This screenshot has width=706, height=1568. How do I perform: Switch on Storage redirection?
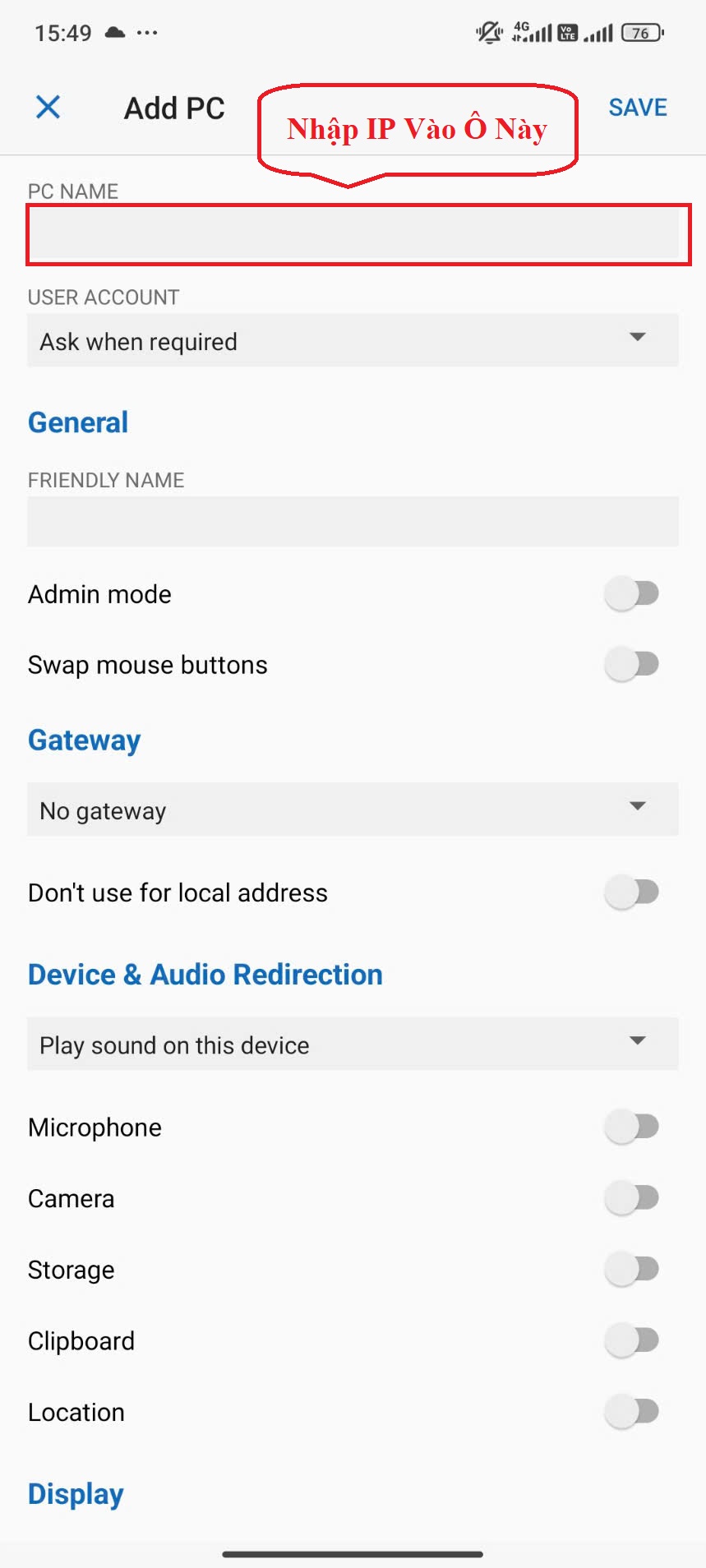632,1270
